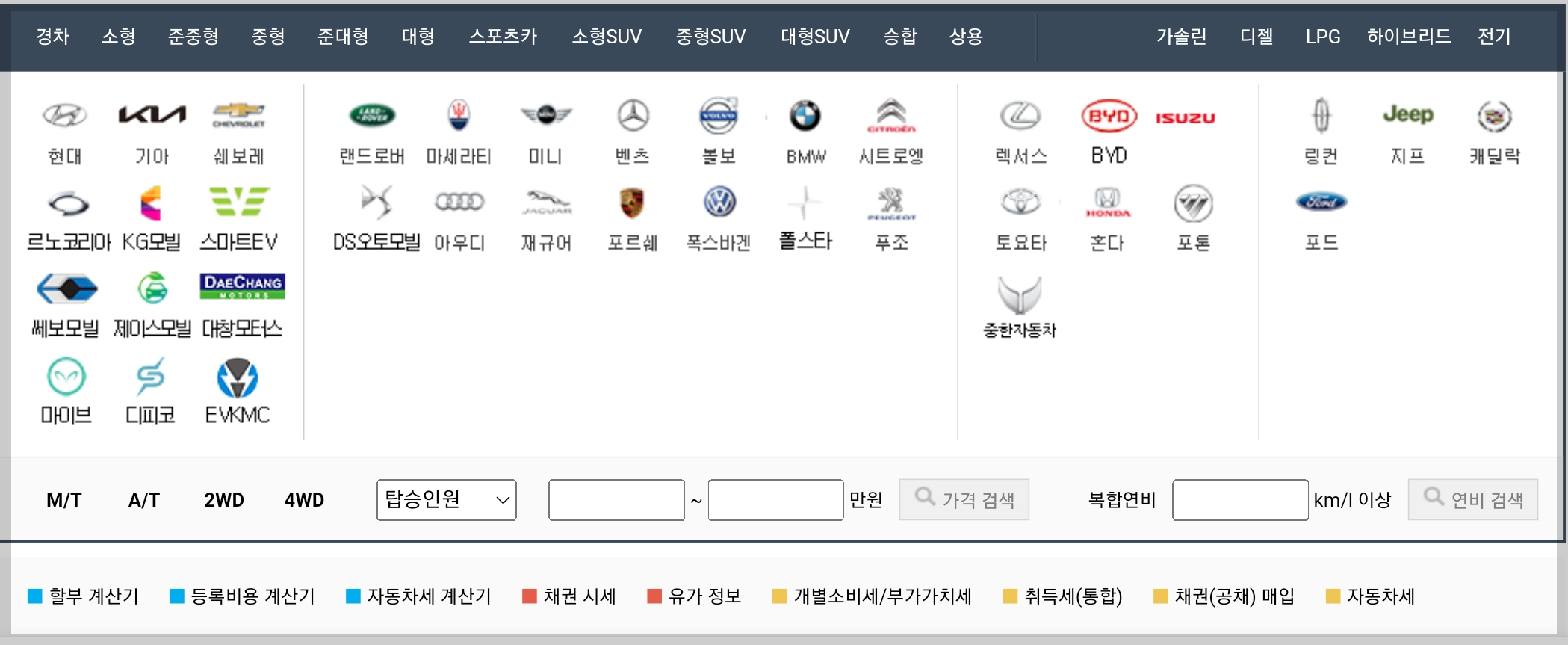Select the Audi (아우디) rings logo
This screenshot has height=645, width=1568.
(459, 201)
